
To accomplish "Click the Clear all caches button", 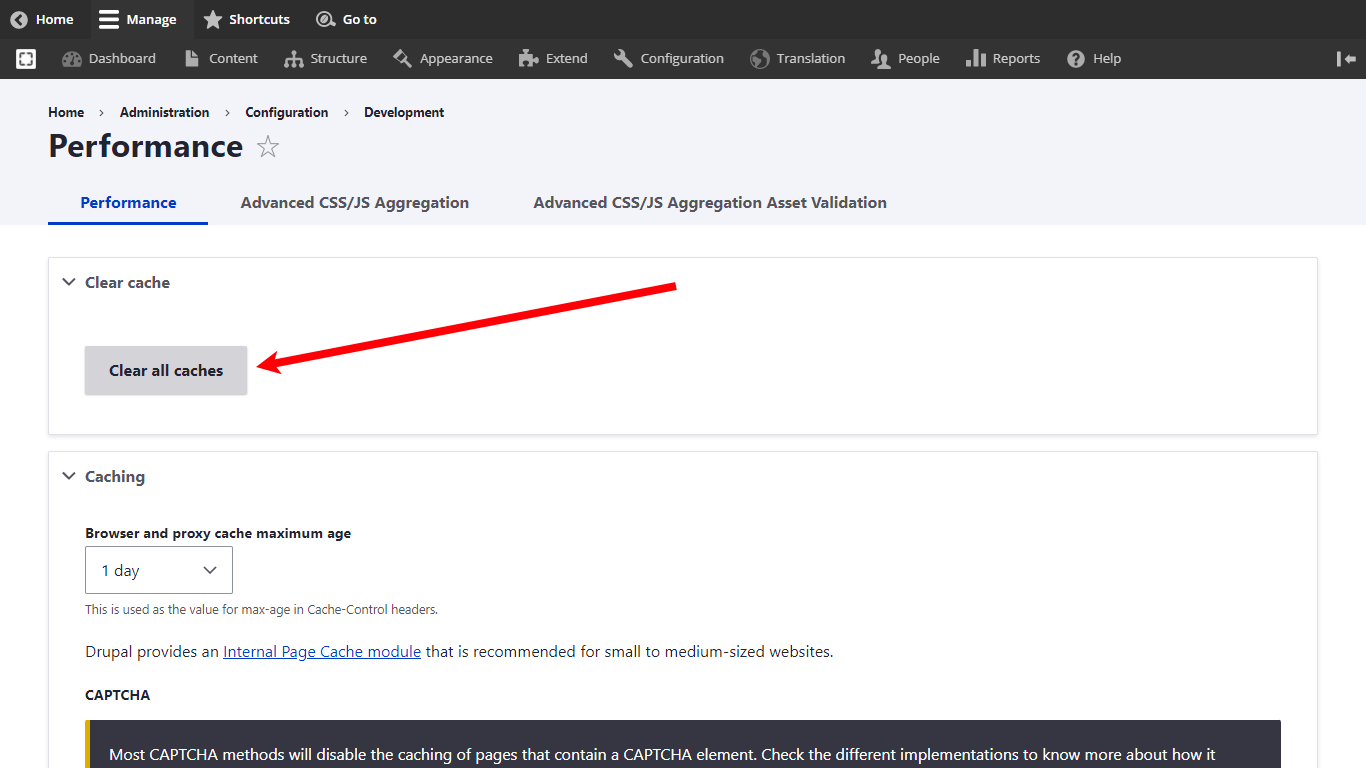I will 166,370.
